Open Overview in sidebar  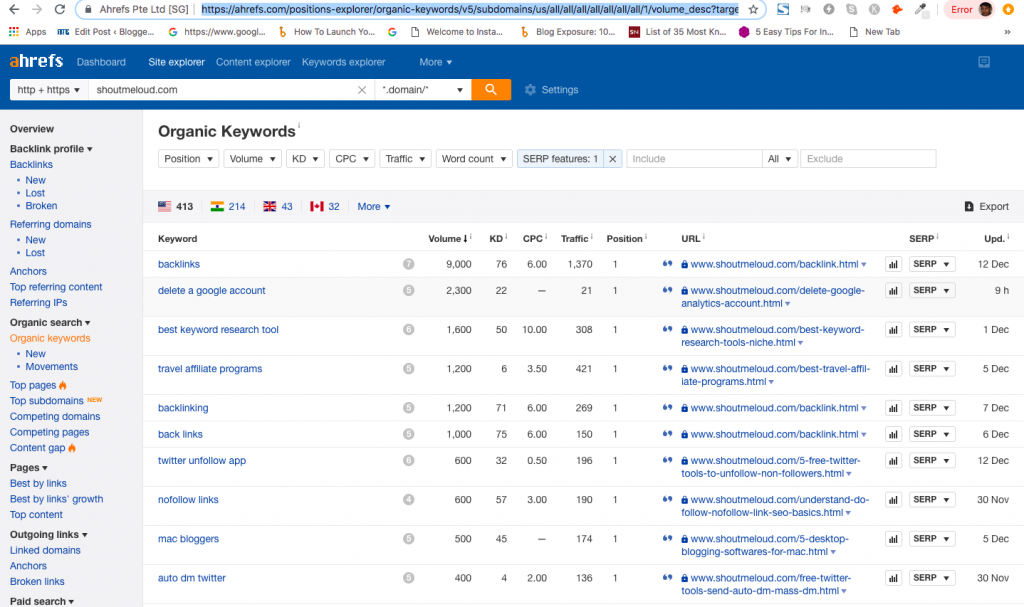click(32, 129)
